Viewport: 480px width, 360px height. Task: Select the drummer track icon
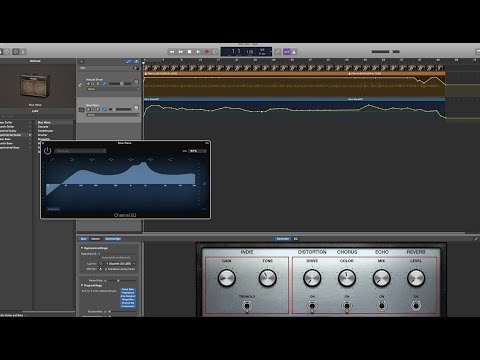click(81, 85)
